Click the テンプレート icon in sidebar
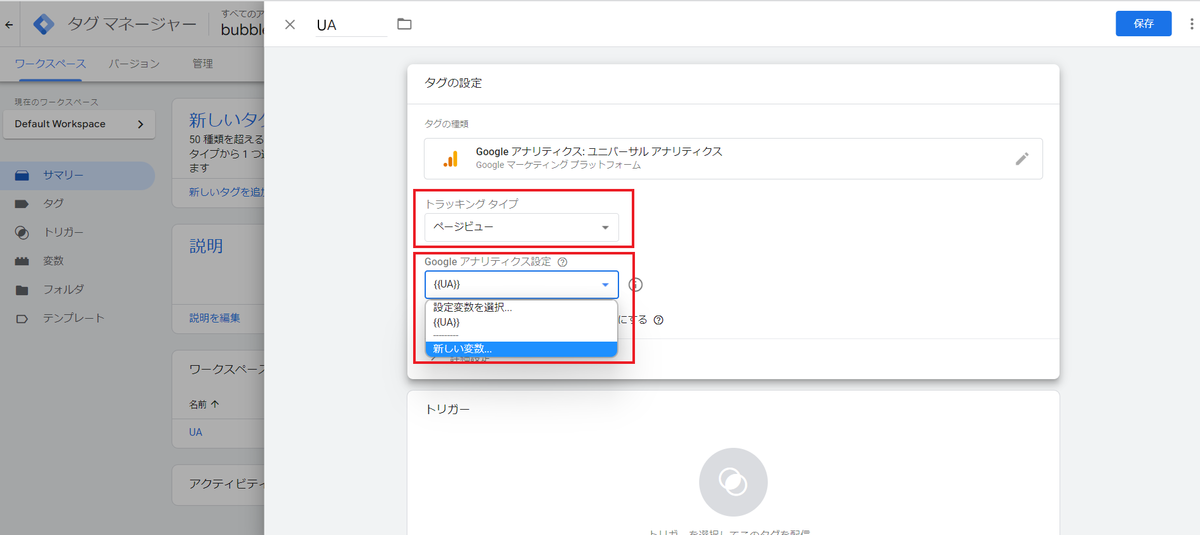 tap(22, 318)
